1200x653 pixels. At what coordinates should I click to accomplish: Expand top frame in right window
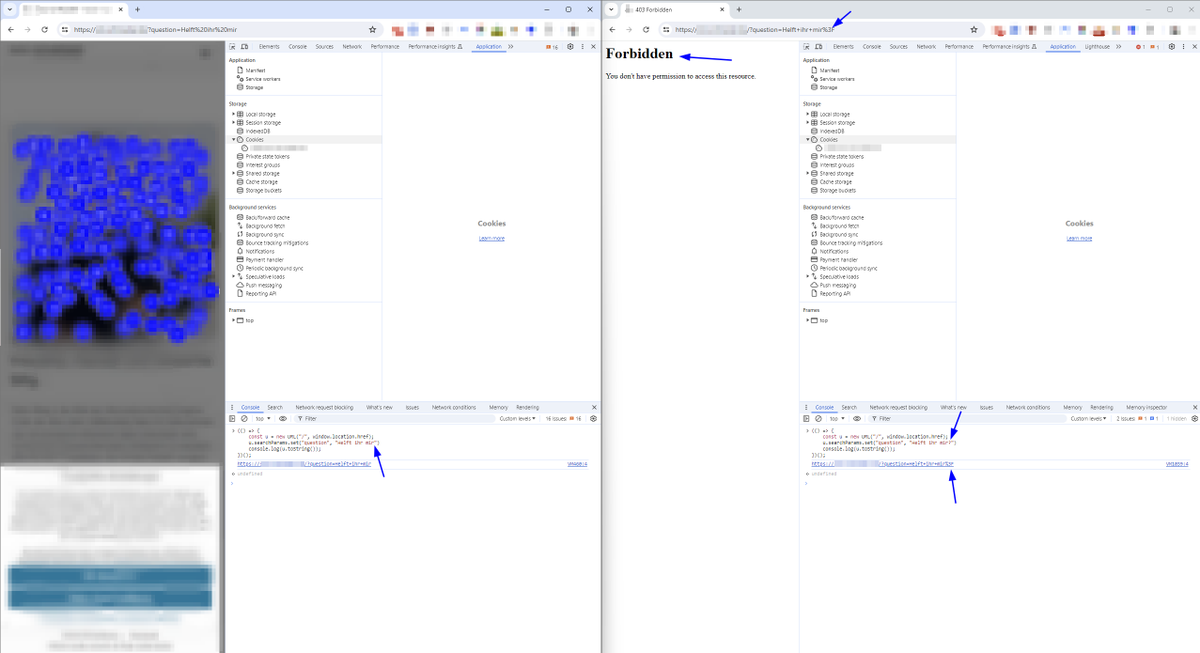pos(808,320)
